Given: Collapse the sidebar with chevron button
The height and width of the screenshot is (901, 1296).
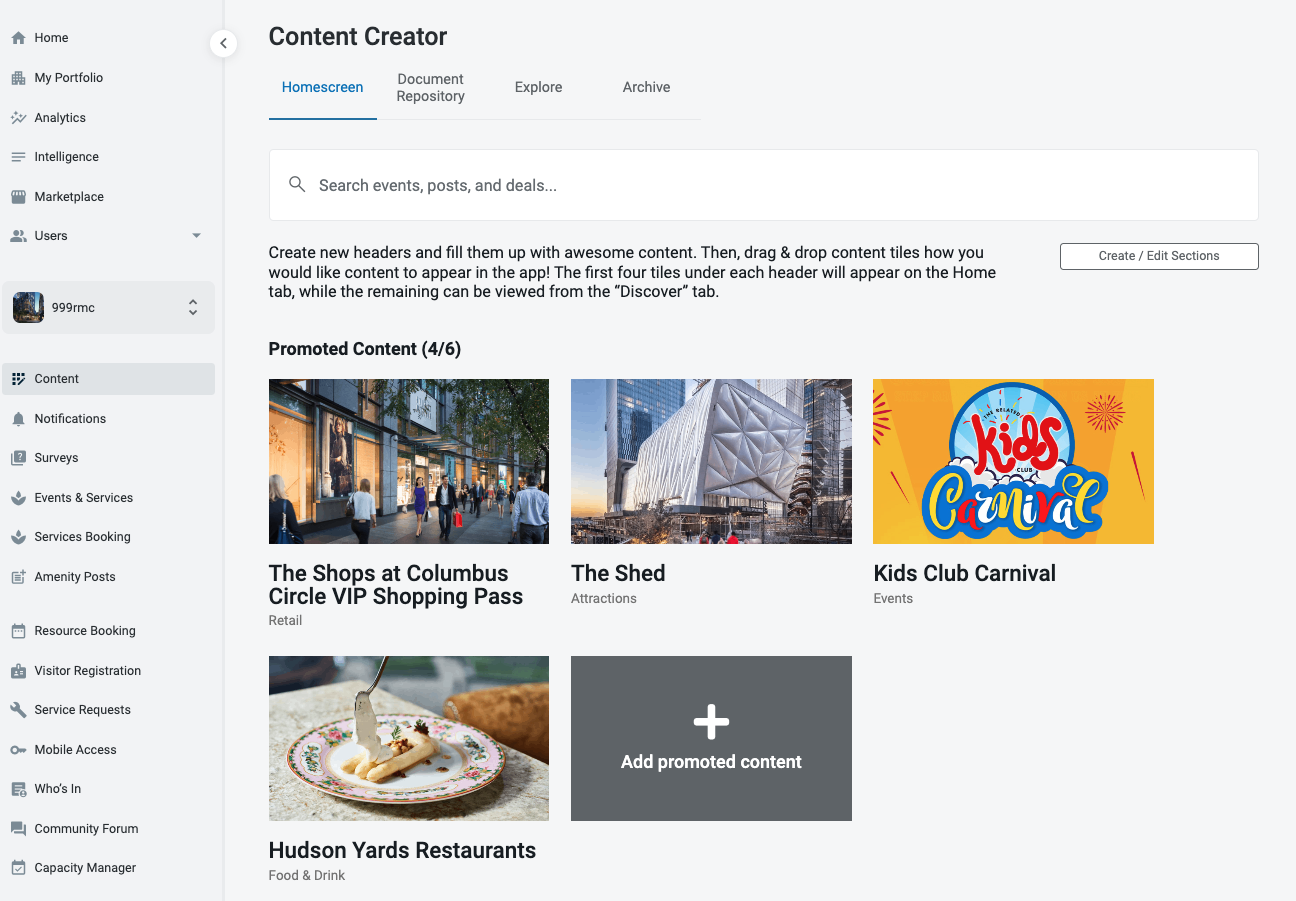Looking at the screenshot, I should click(223, 43).
